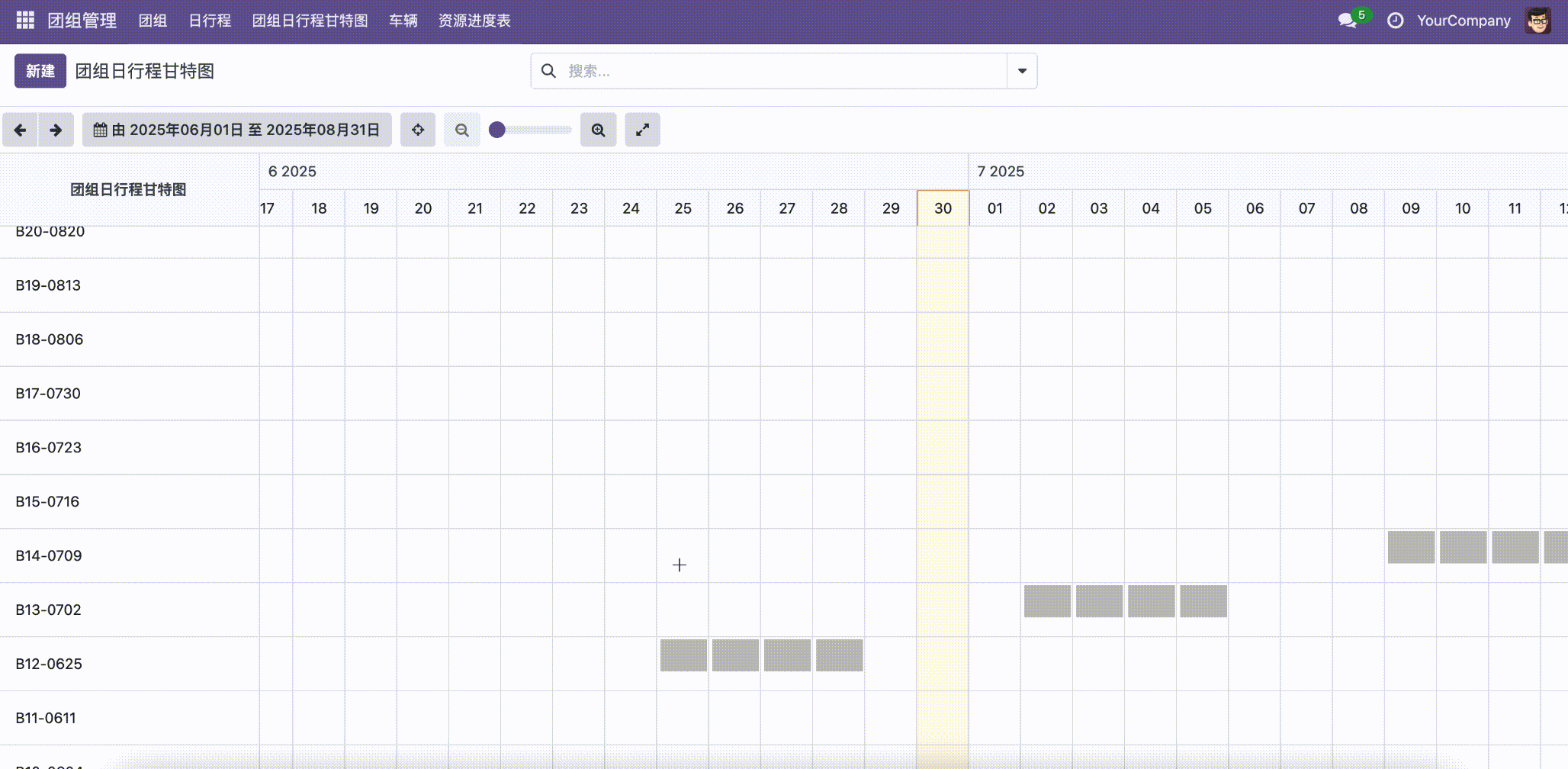This screenshot has height=769, width=1568.
Task: Go to next period with right arrow
Action: 56,130
